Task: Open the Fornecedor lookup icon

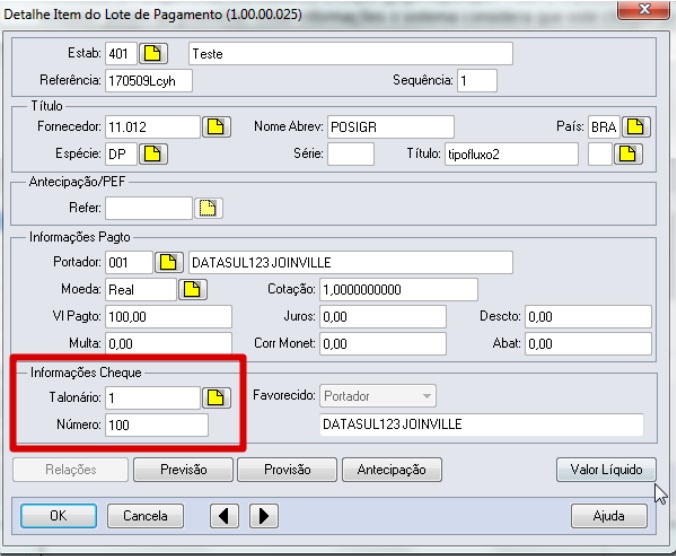Action: tap(216, 127)
